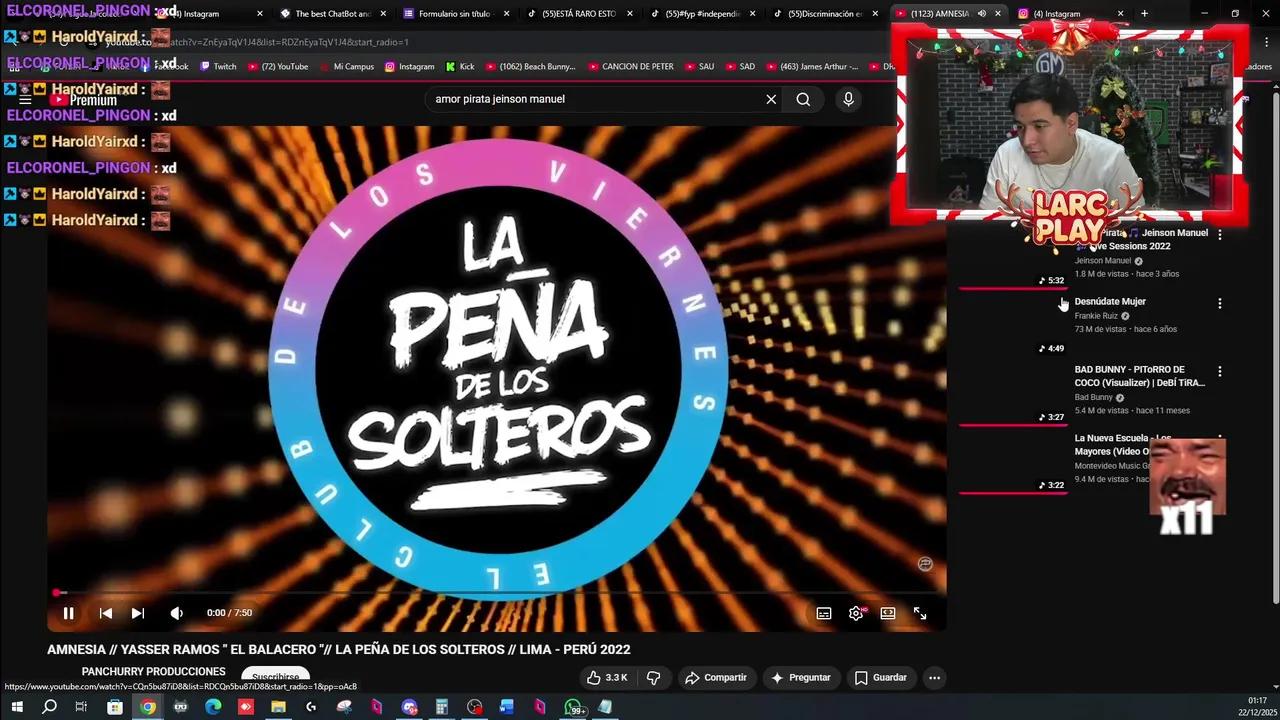The image size is (1280, 720).
Task: Start a search with the magnifier icon
Action: (804, 99)
